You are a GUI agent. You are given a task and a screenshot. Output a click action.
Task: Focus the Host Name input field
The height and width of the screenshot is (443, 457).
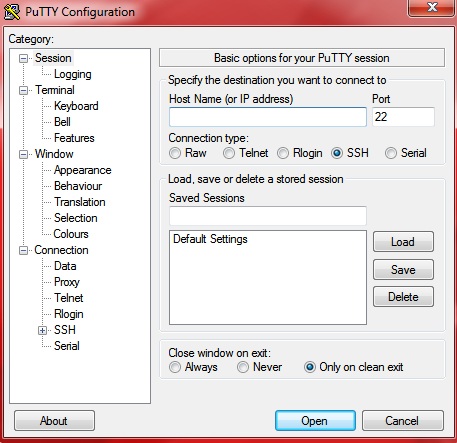coord(268,117)
